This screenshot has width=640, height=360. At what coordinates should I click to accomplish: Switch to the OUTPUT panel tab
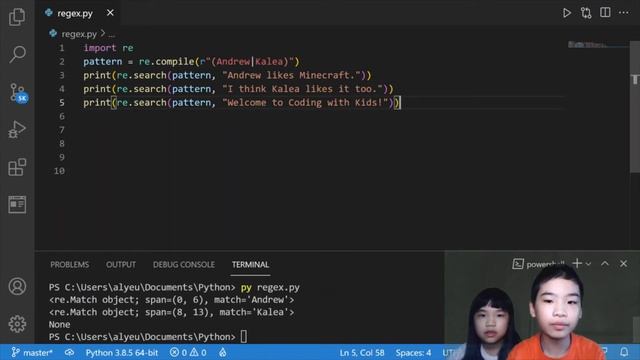click(121, 264)
